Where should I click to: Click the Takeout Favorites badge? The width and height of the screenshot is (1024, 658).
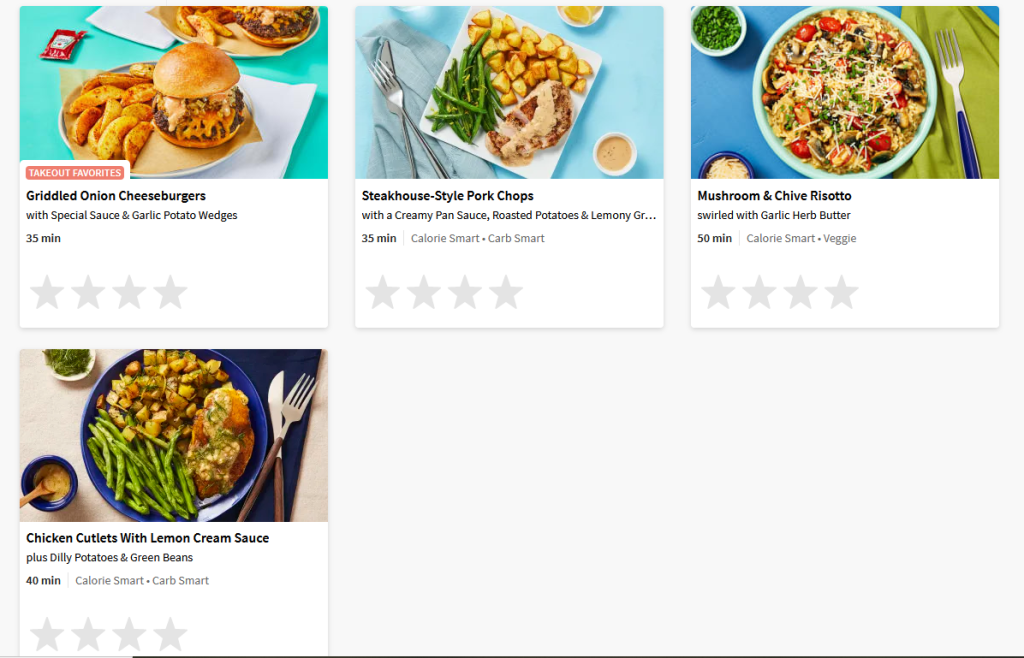[75, 173]
